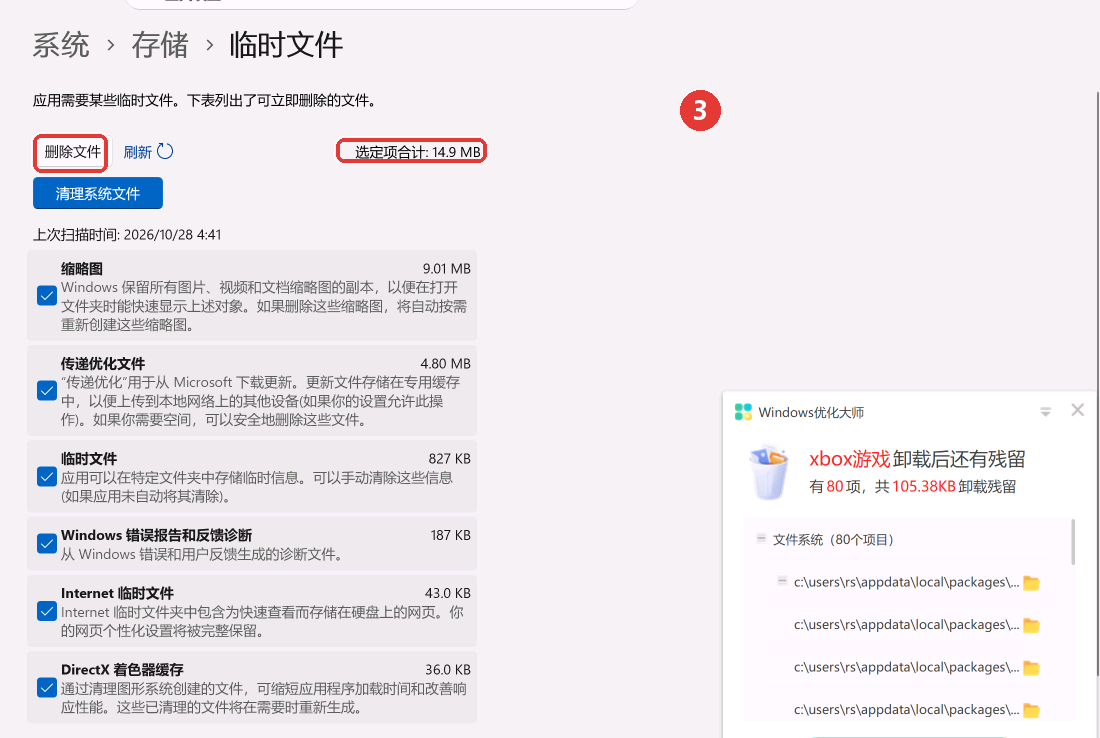
Task: Click the recycle bin icon in popup
Action: click(x=769, y=471)
